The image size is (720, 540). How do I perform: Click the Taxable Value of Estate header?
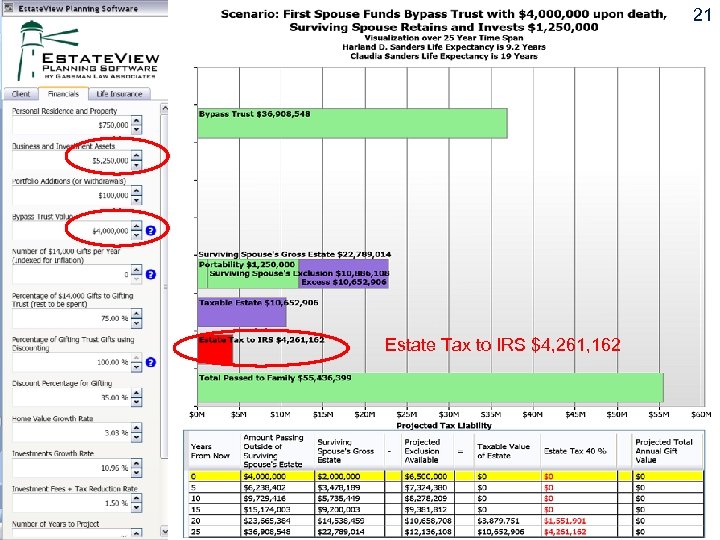[507, 451]
